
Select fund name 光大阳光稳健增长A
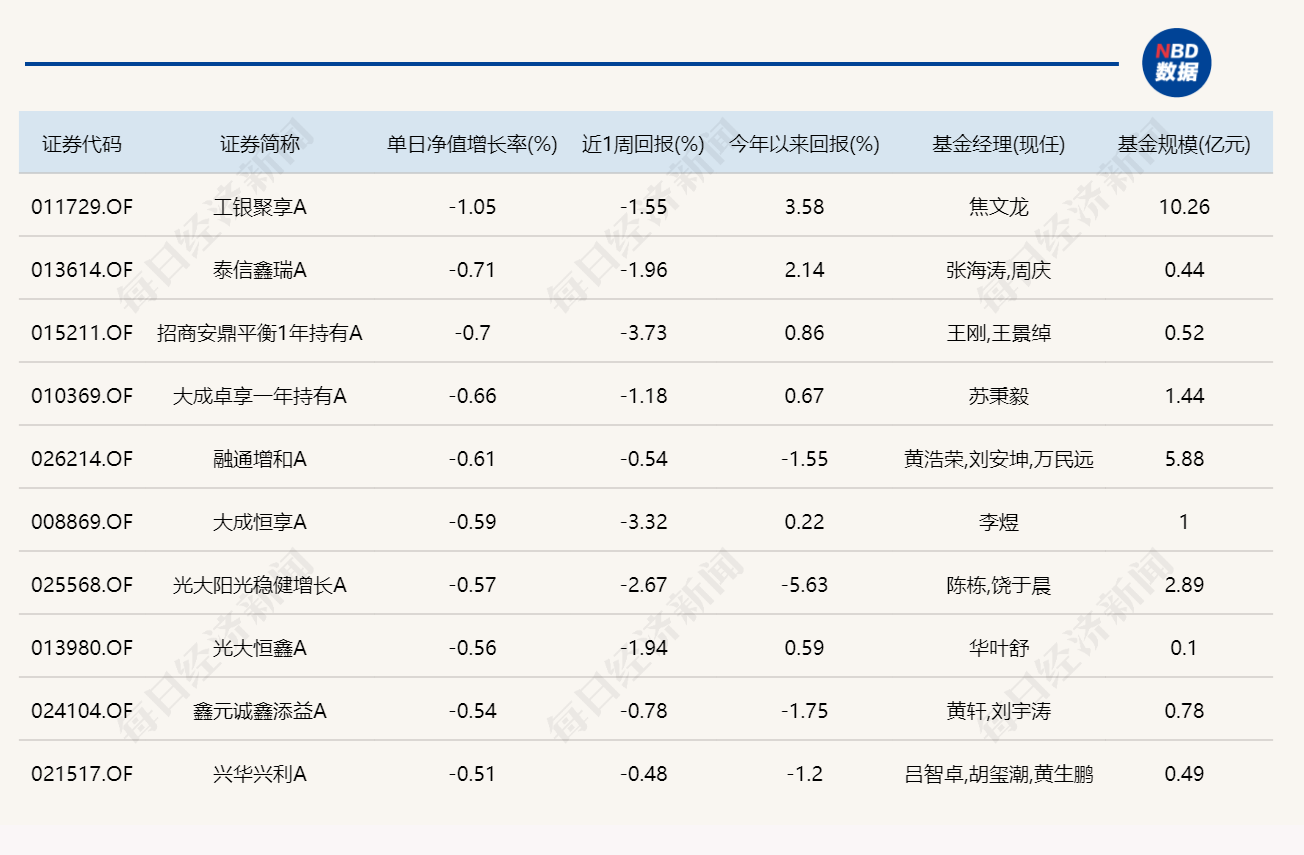[260, 585]
